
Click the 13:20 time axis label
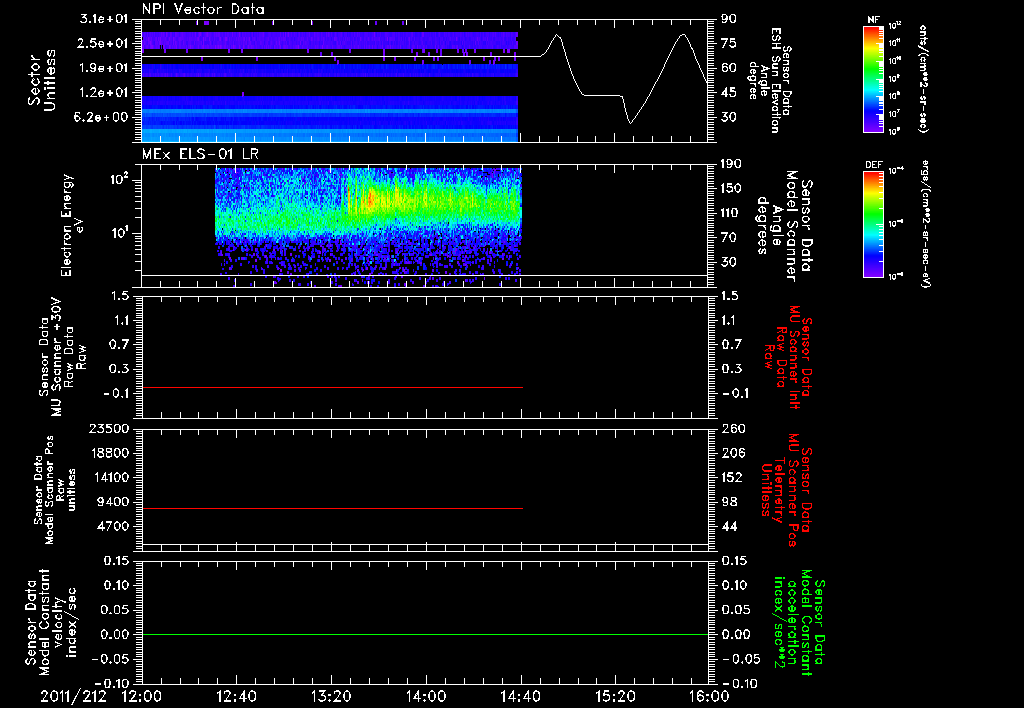pyautogui.click(x=331, y=696)
